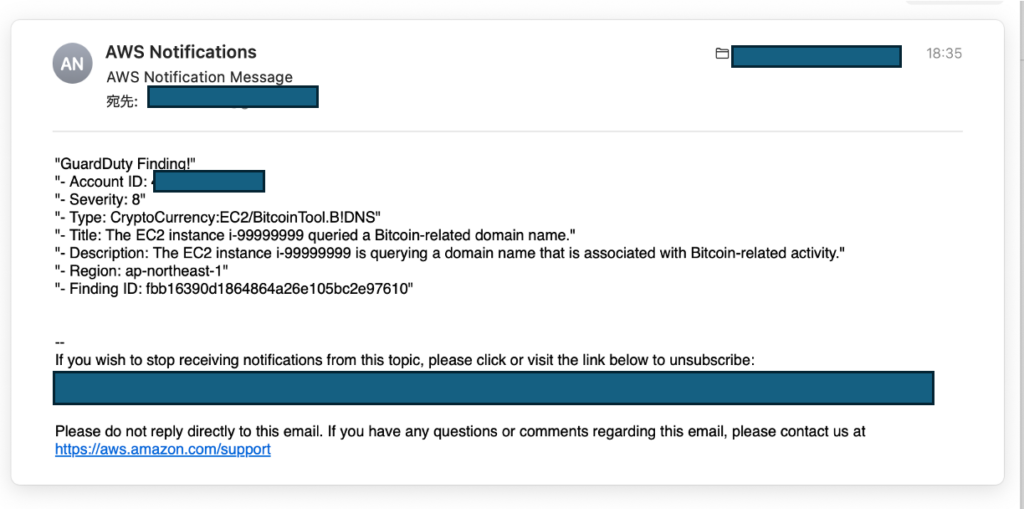Click the AWS Notification Message subject line
Viewport: 1024px width, 509px height.
click(x=200, y=77)
